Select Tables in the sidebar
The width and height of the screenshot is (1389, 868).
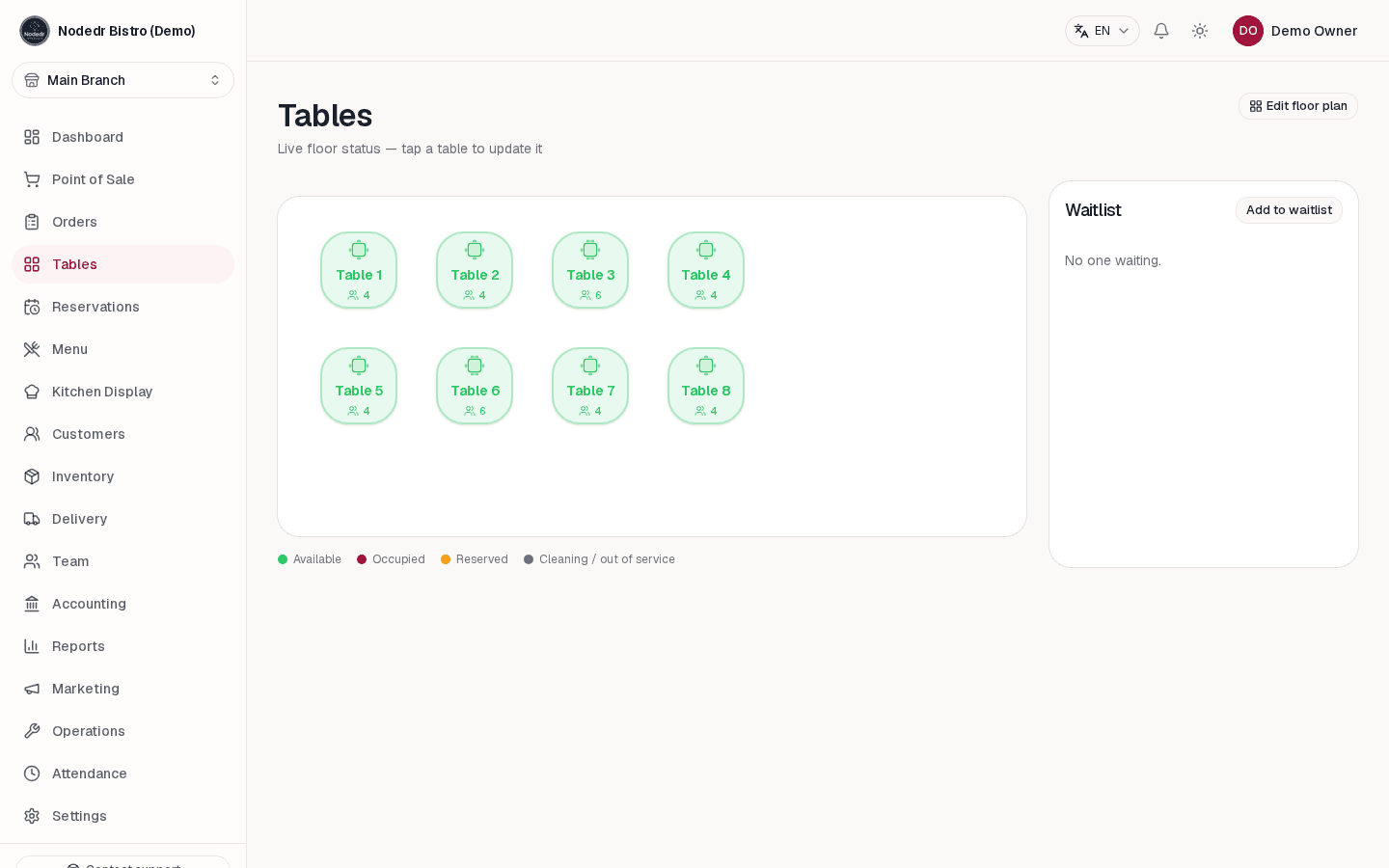pyautogui.click(x=123, y=264)
